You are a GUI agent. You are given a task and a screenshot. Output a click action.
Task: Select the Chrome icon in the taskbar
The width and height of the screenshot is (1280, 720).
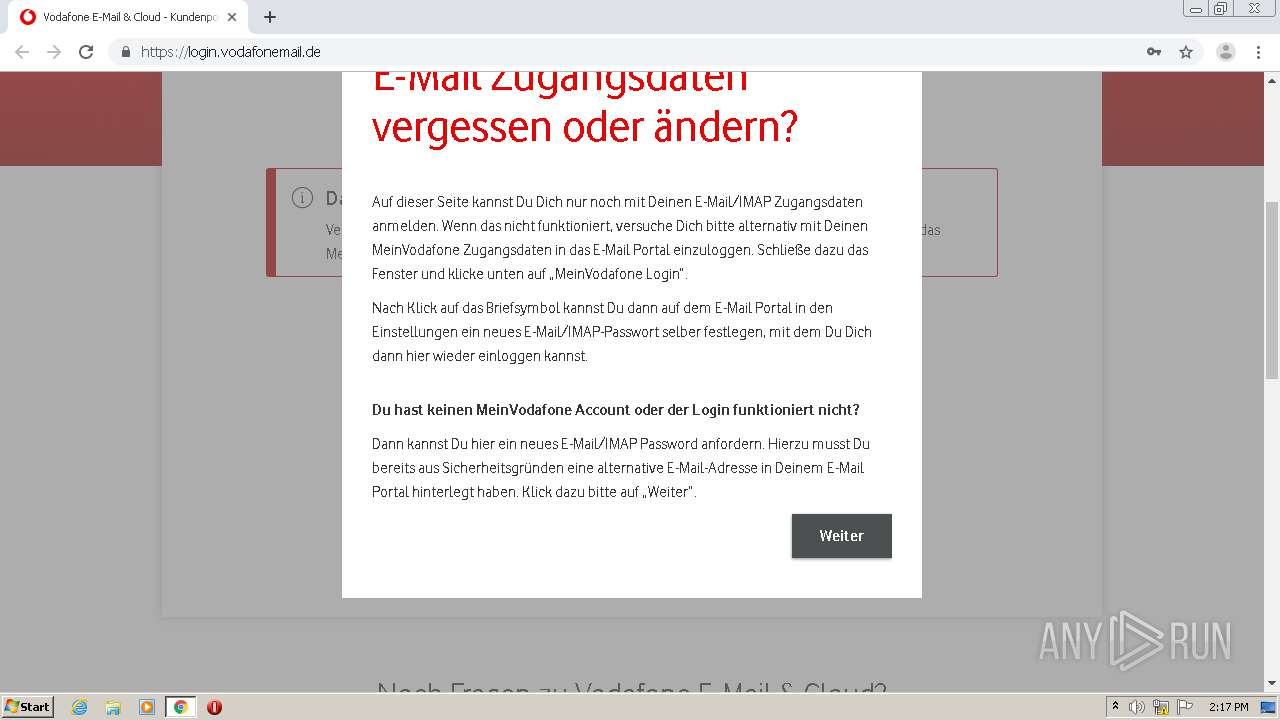click(x=181, y=707)
